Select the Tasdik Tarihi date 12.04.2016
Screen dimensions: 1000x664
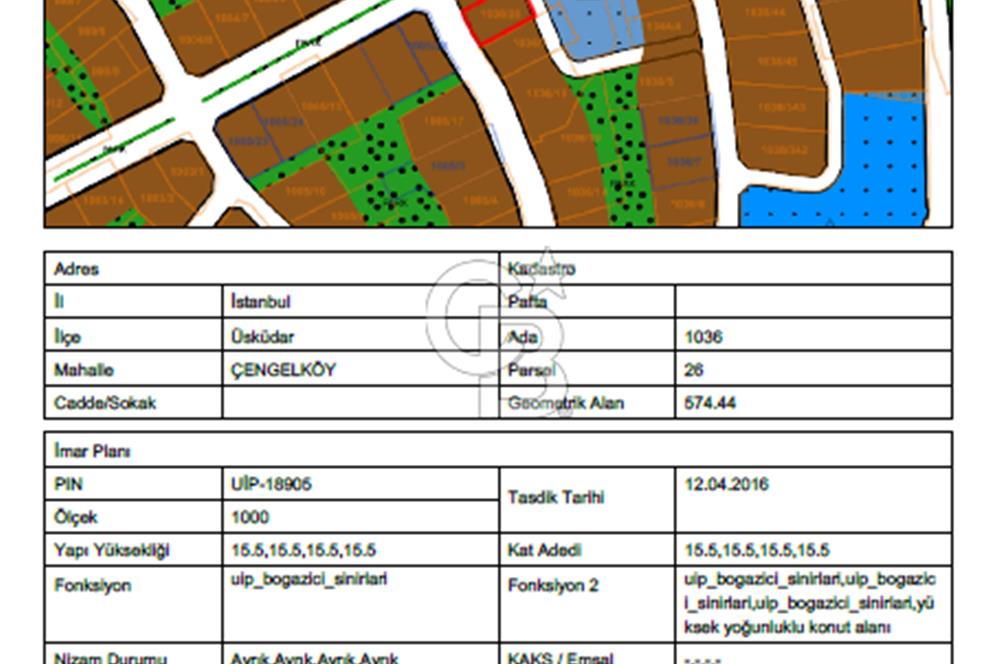point(726,484)
